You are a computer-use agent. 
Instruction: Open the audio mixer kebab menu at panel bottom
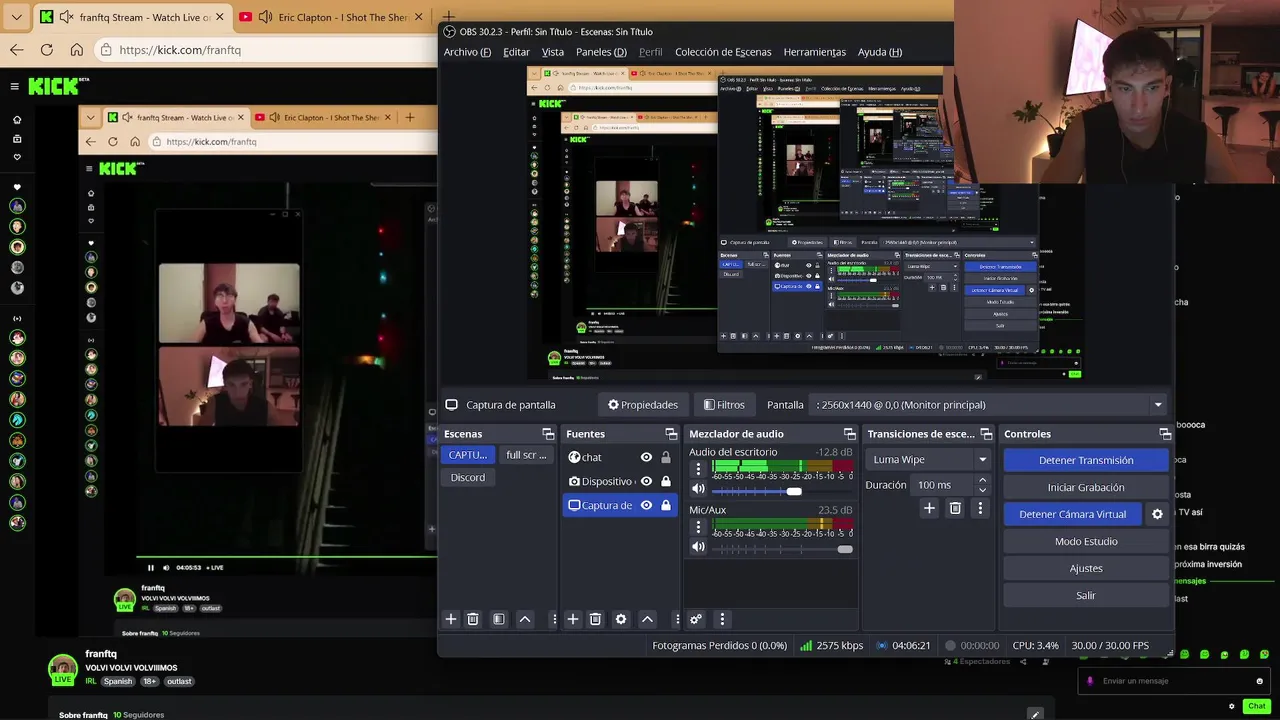click(x=722, y=619)
